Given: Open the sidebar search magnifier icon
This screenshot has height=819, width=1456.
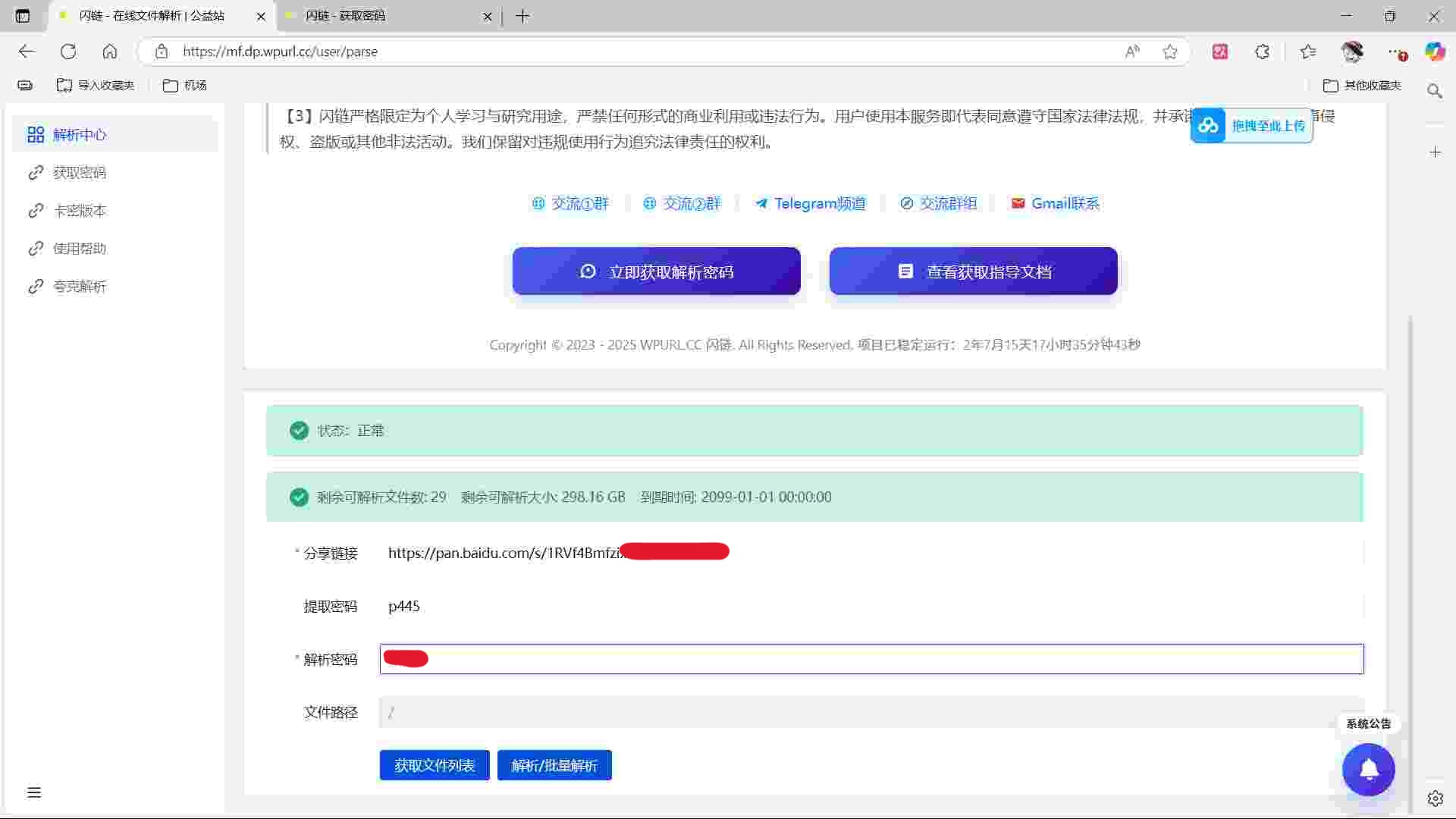Looking at the screenshot, I should (x=1434, y=91).
